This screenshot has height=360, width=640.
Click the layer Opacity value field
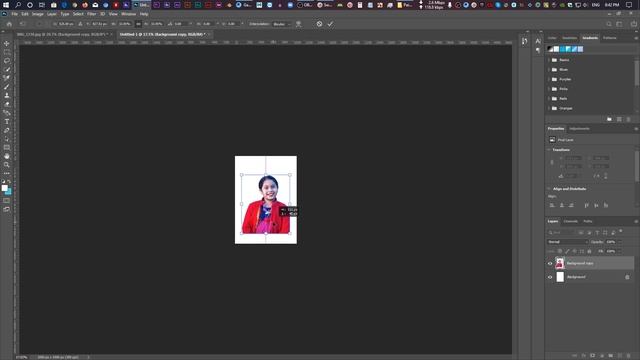pyautogui.click(x=612, y=242)
